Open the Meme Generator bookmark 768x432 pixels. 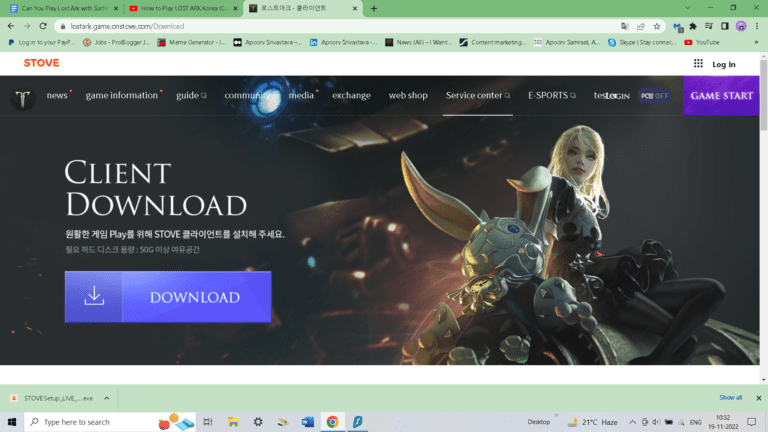[192, 43]
